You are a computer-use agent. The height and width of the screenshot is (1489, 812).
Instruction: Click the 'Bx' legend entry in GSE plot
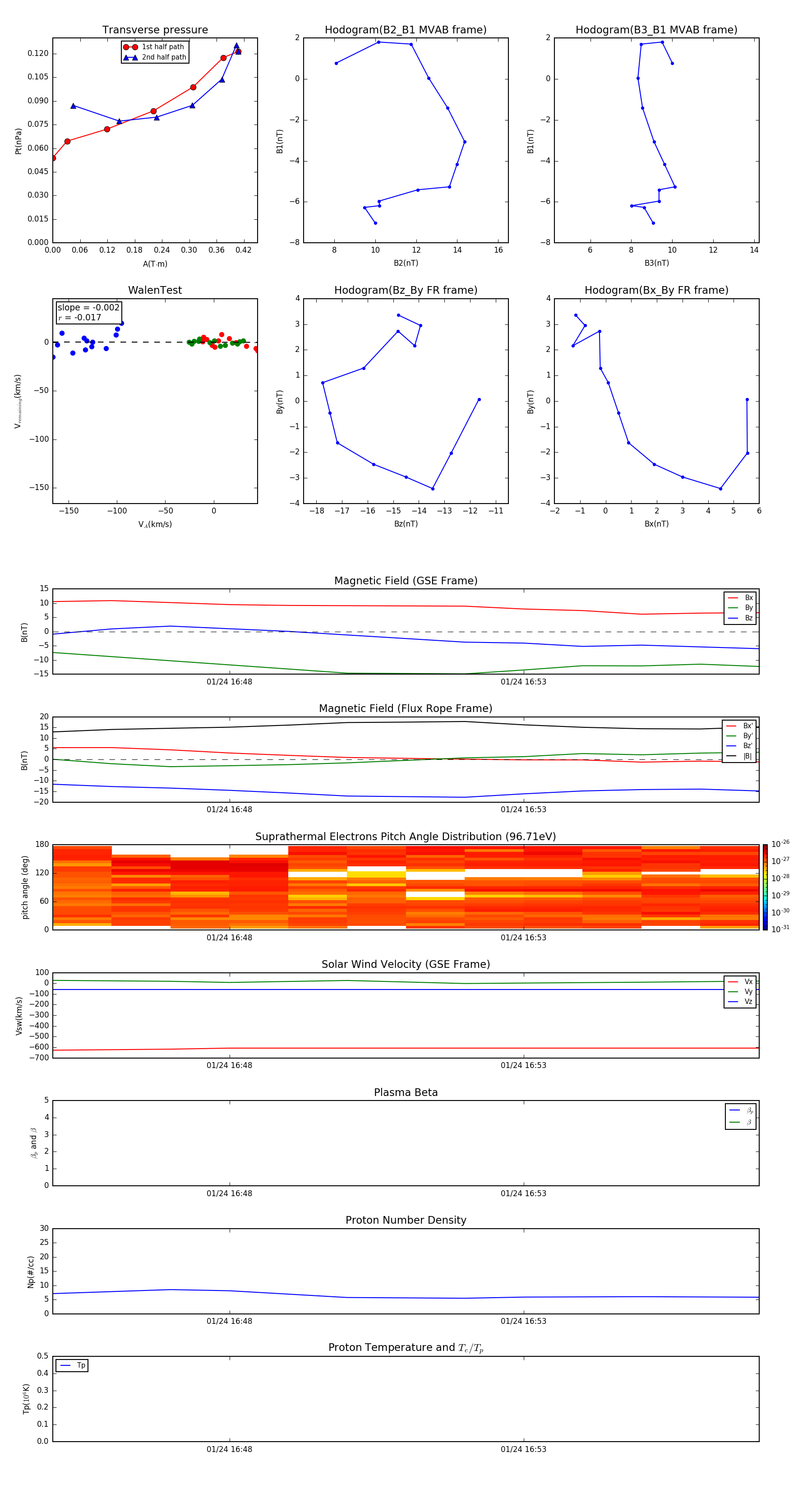tap(740, 598)
